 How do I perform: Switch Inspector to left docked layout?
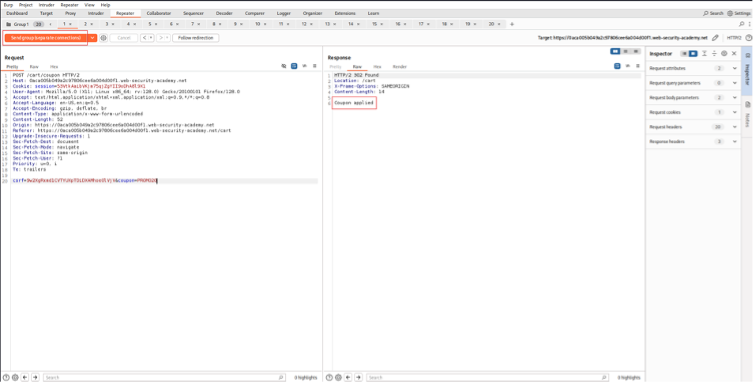[684, 53]
